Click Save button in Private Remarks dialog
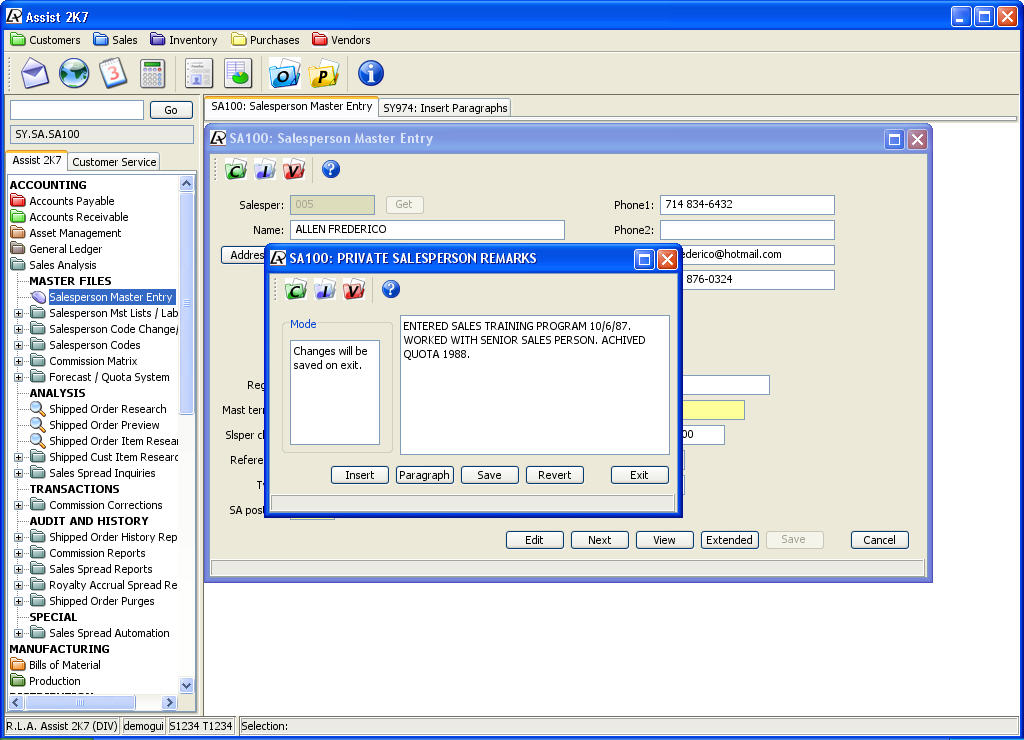The image size is (1024, 740). point(490,475)
